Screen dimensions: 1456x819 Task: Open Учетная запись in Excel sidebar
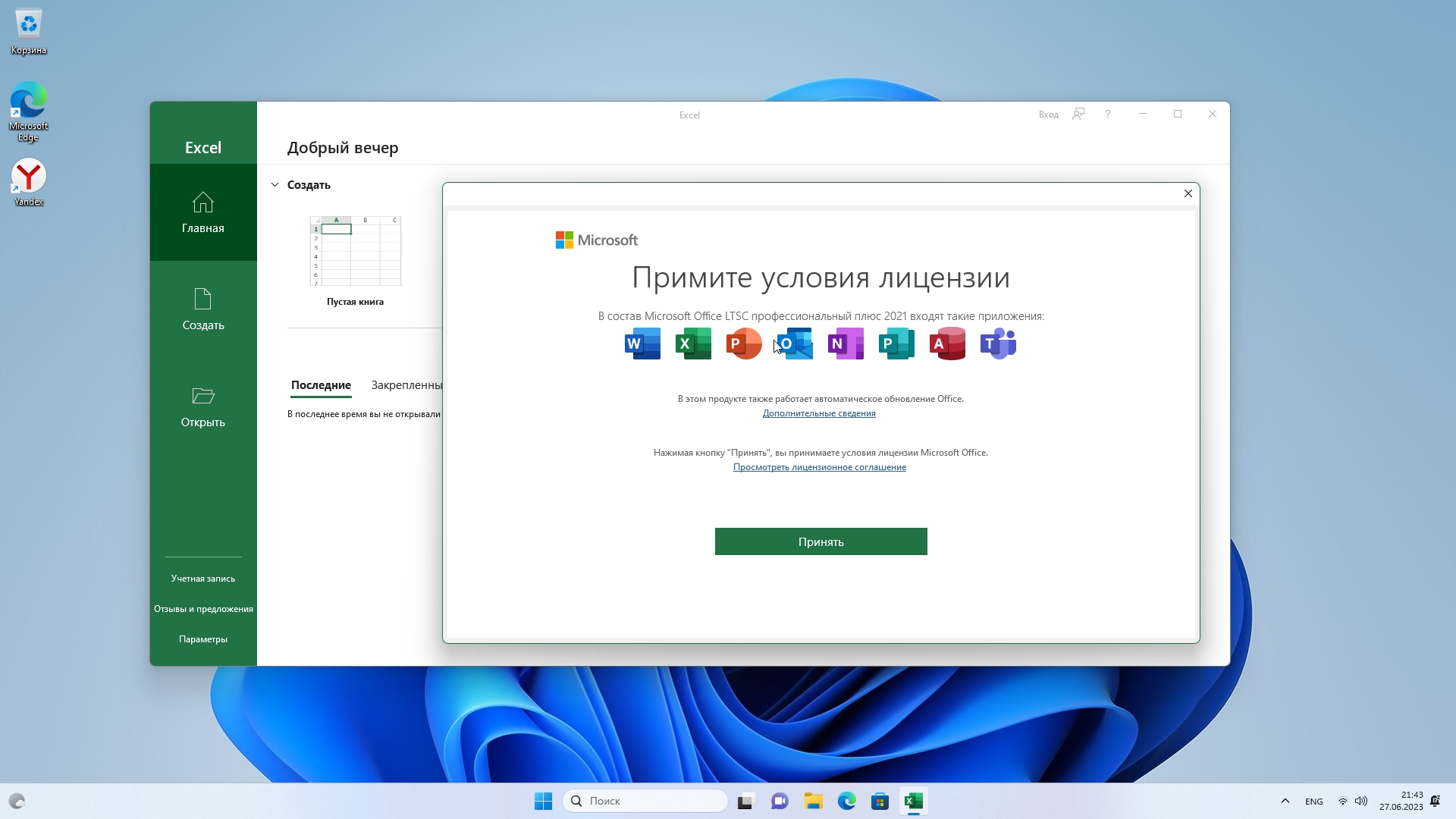coord(203,579)
